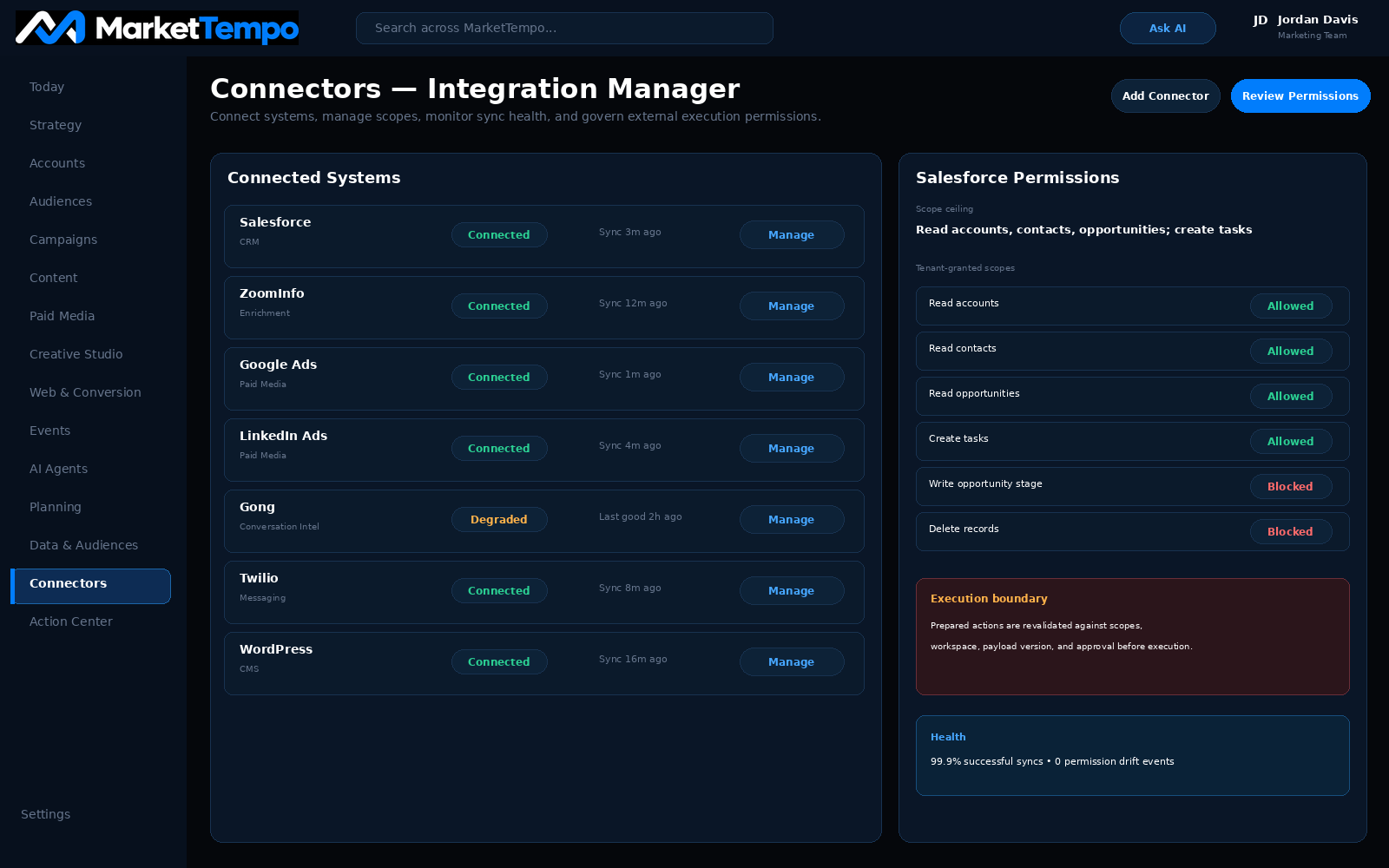Select Campaigns in the sidebar
The image size is (1389, 868).
(63, 240)
